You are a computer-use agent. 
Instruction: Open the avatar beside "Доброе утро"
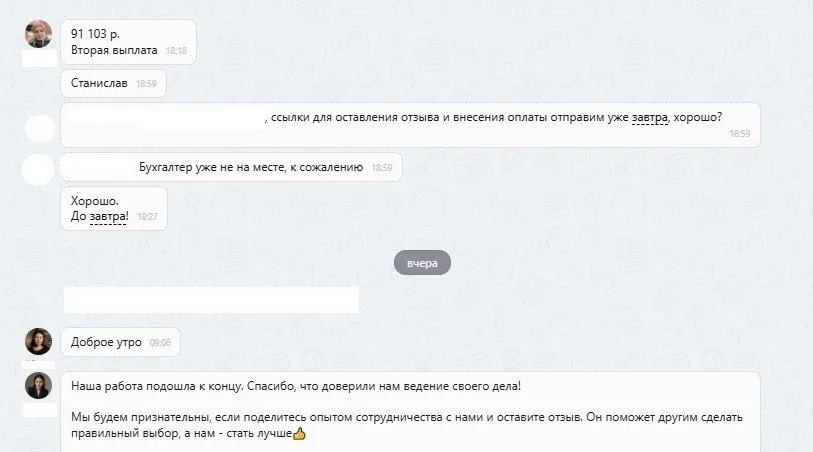[x=38, y=341]
